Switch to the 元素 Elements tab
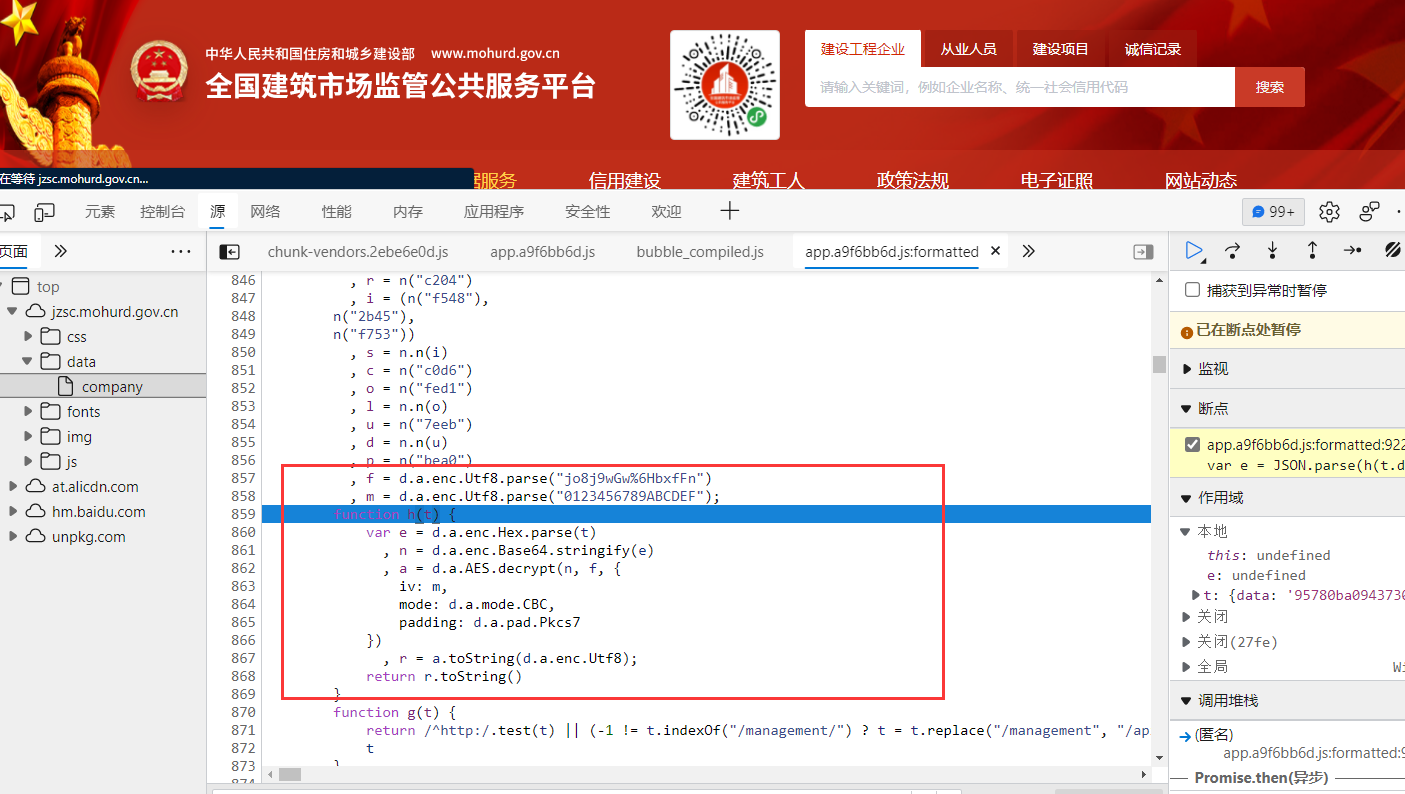Image resolution: width=1405 pixels, height=794 pixels. click(100, 212)
